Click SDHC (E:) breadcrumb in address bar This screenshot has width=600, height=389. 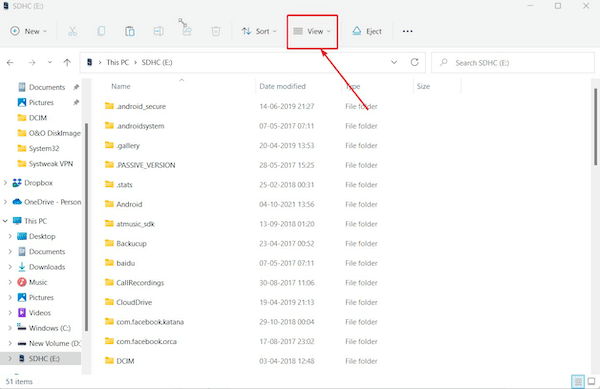tap(157, 62)
